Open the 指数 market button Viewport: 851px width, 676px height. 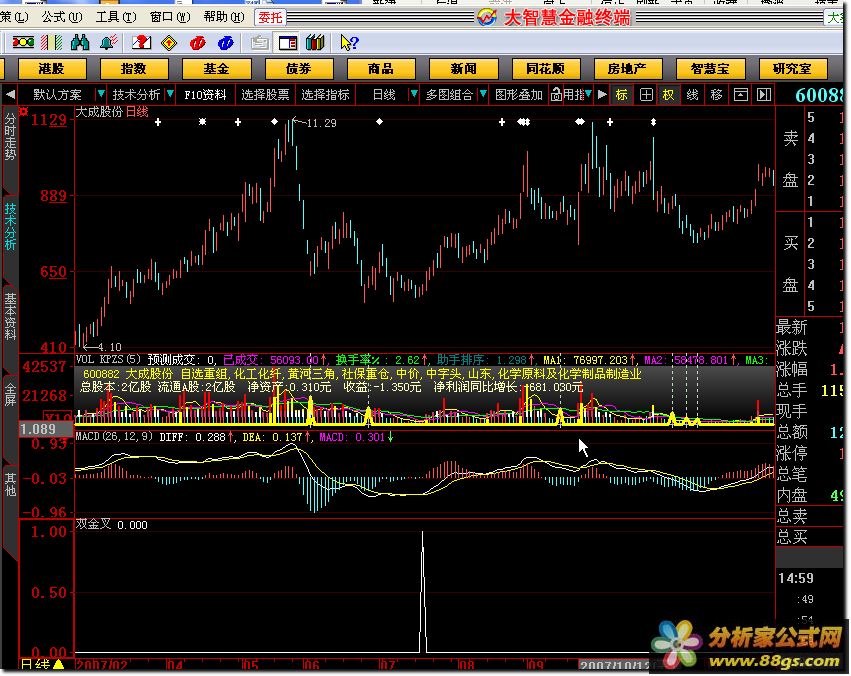click(134, 69)
